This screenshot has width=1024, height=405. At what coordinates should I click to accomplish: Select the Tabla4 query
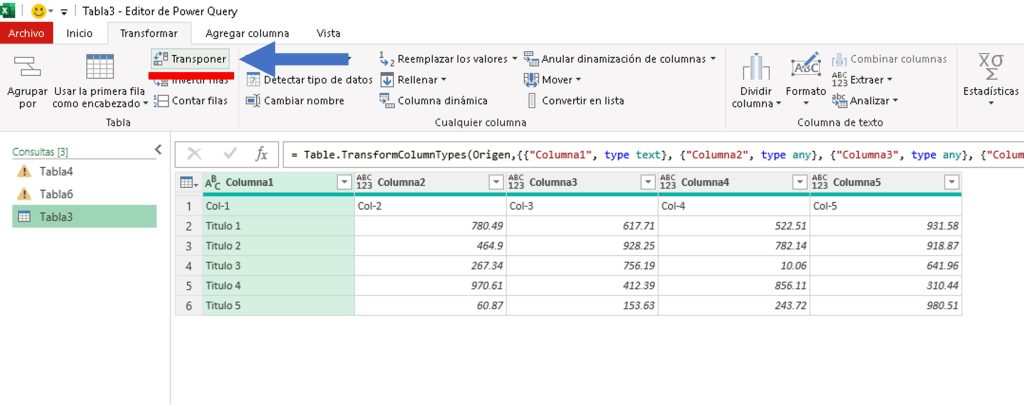pyautogui.click(x=84, y=172)
